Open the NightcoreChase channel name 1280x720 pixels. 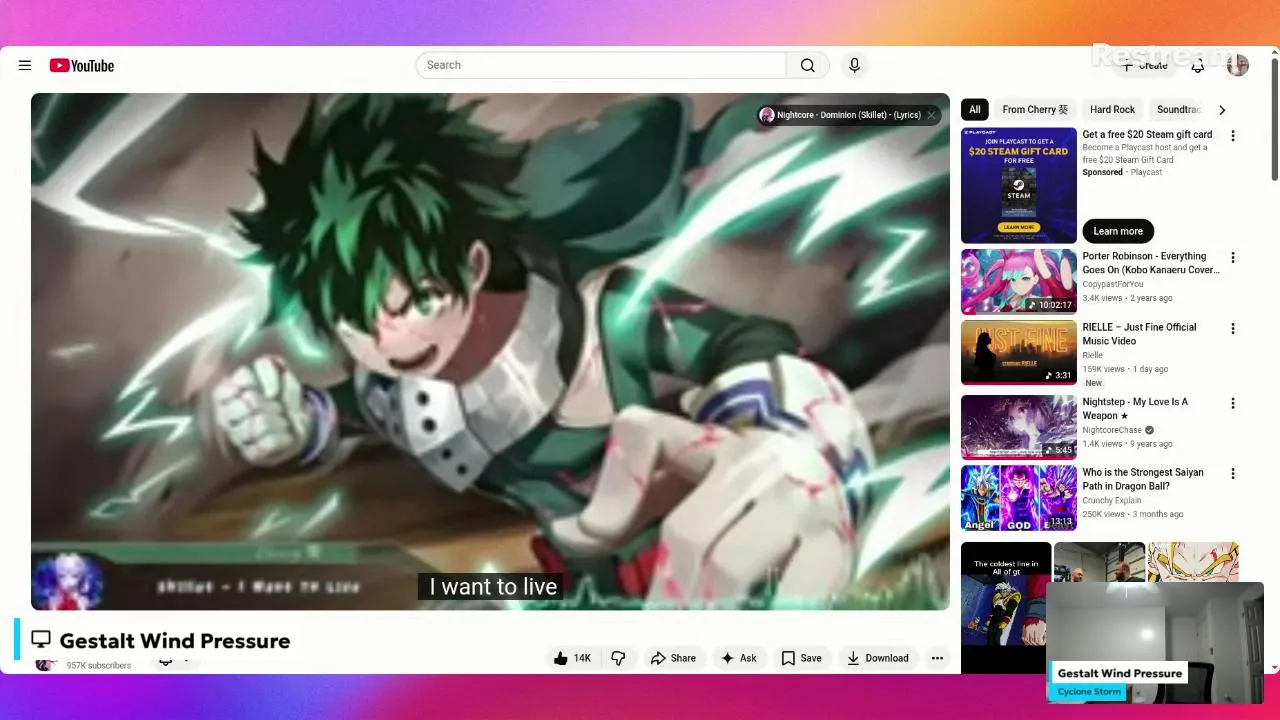click(1112, 430)
